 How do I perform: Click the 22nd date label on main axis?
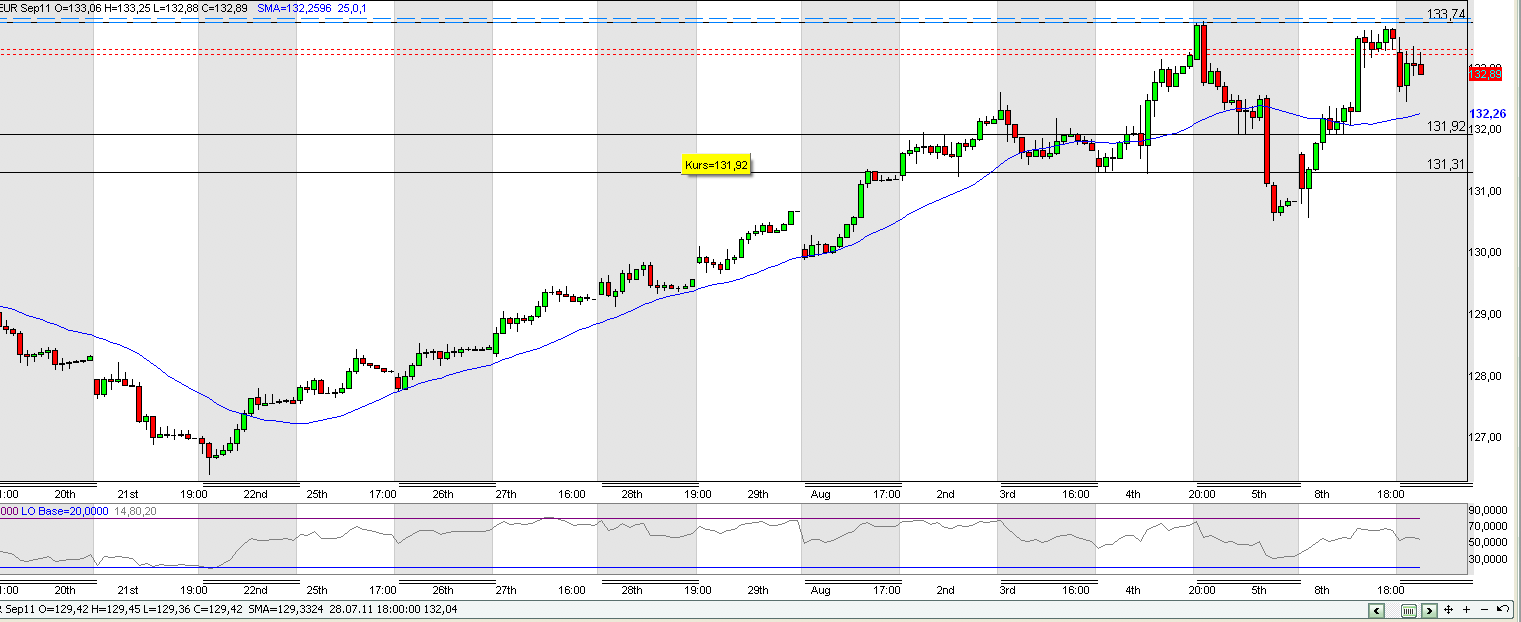pos(256,494)
